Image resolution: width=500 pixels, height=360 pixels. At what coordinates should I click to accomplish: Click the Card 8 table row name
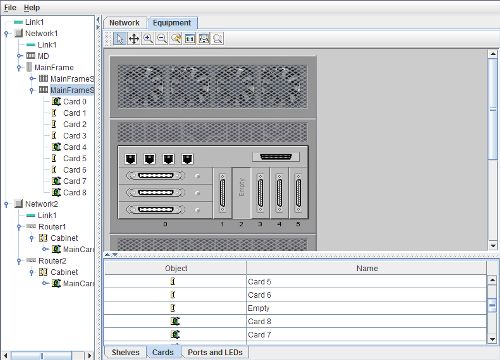(259, 321)
